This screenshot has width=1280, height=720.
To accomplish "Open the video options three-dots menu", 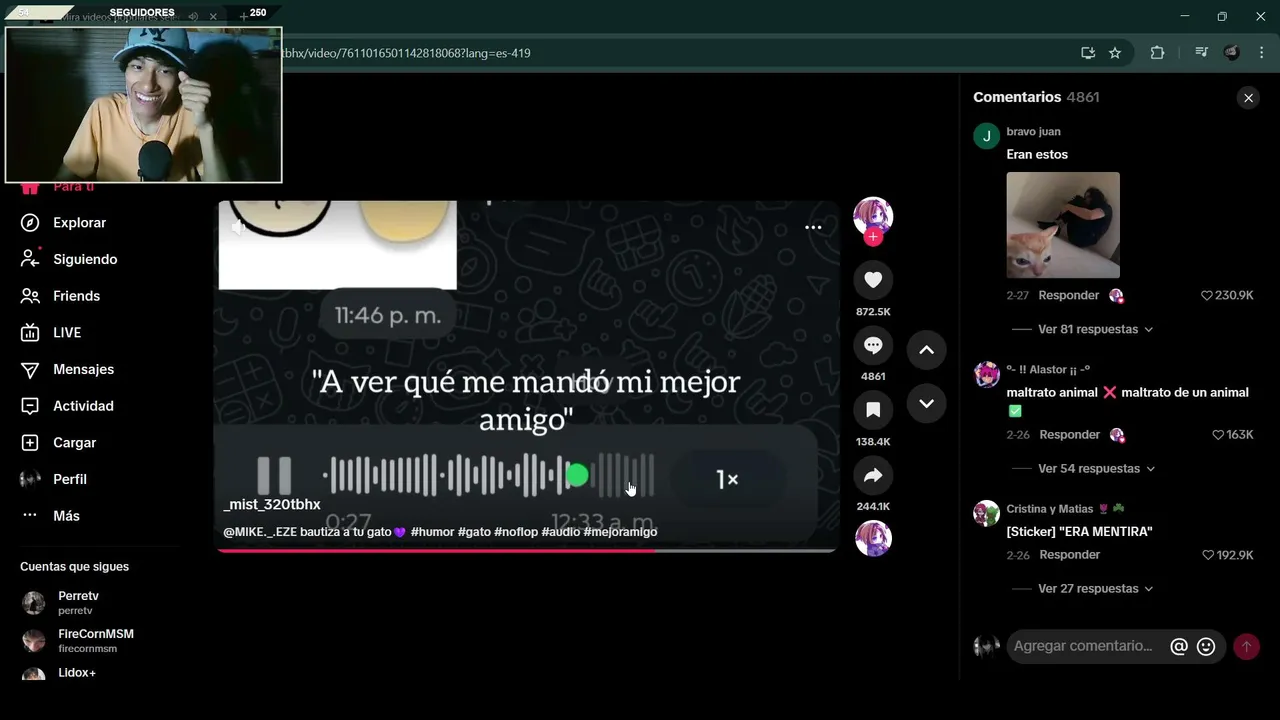I will (x=813, y=227).
